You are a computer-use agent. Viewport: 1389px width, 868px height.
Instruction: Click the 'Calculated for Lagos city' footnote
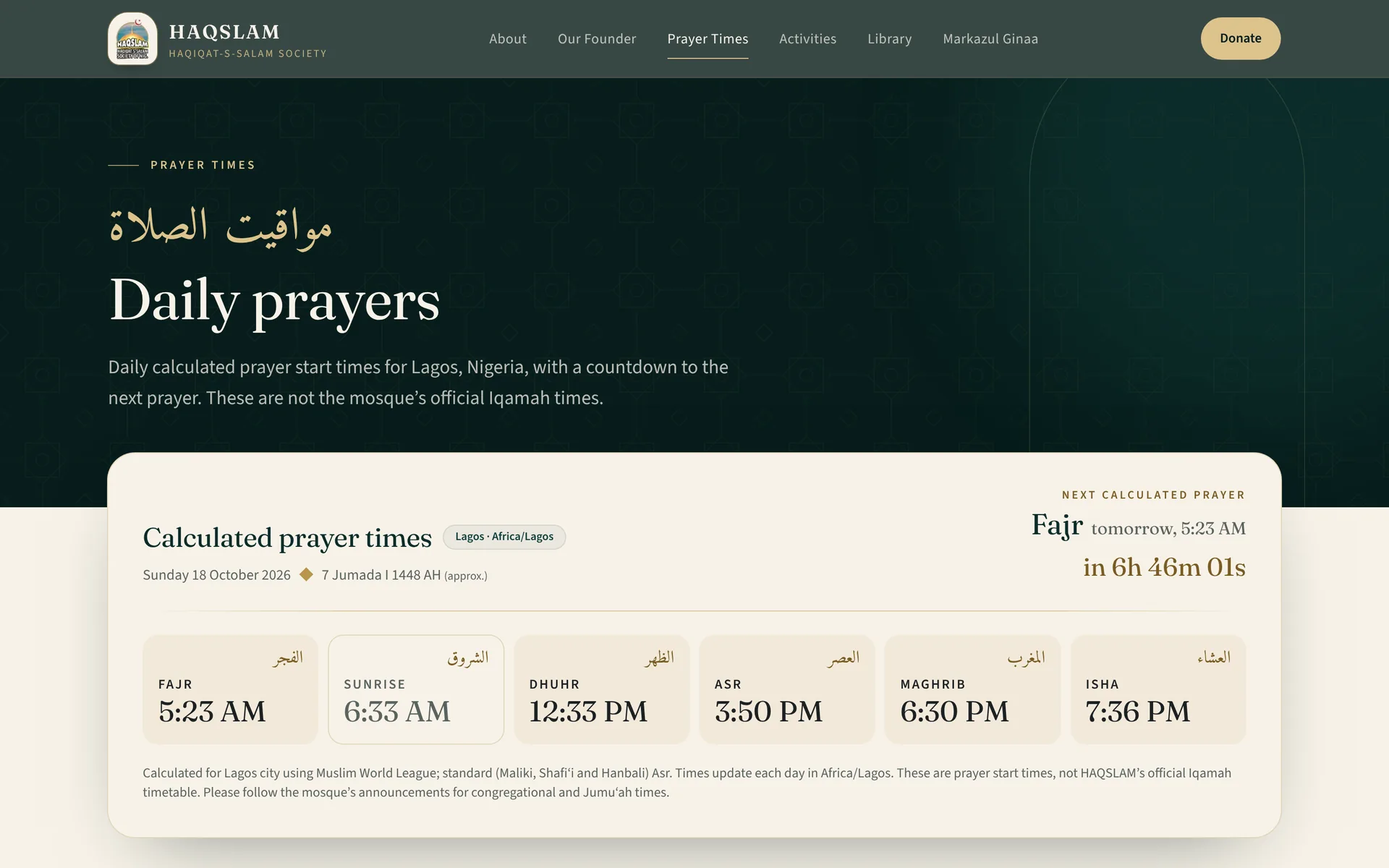[687, 783]
